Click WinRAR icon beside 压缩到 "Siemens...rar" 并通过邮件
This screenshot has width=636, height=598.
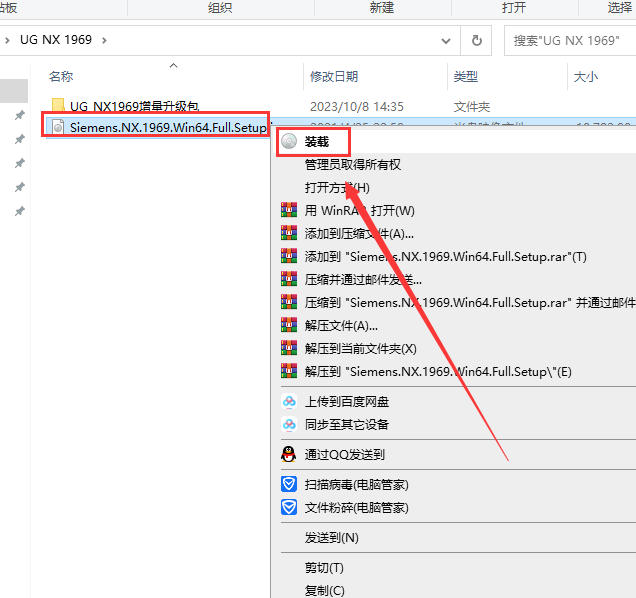(x=289, y=302)
